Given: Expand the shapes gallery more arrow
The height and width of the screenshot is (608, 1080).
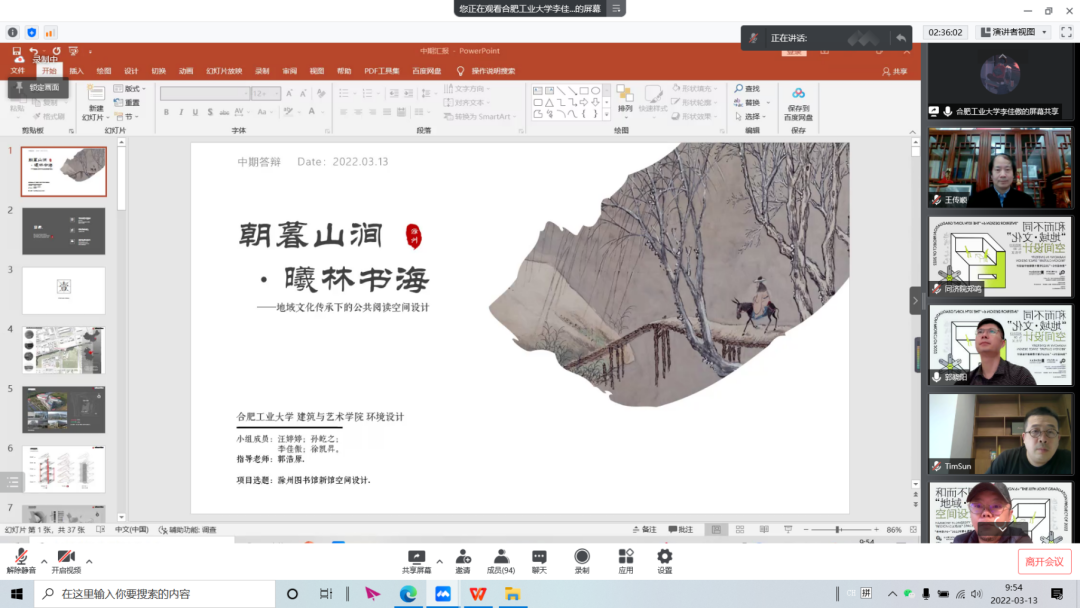Looking at the screenshot, I should click(606, 114).
